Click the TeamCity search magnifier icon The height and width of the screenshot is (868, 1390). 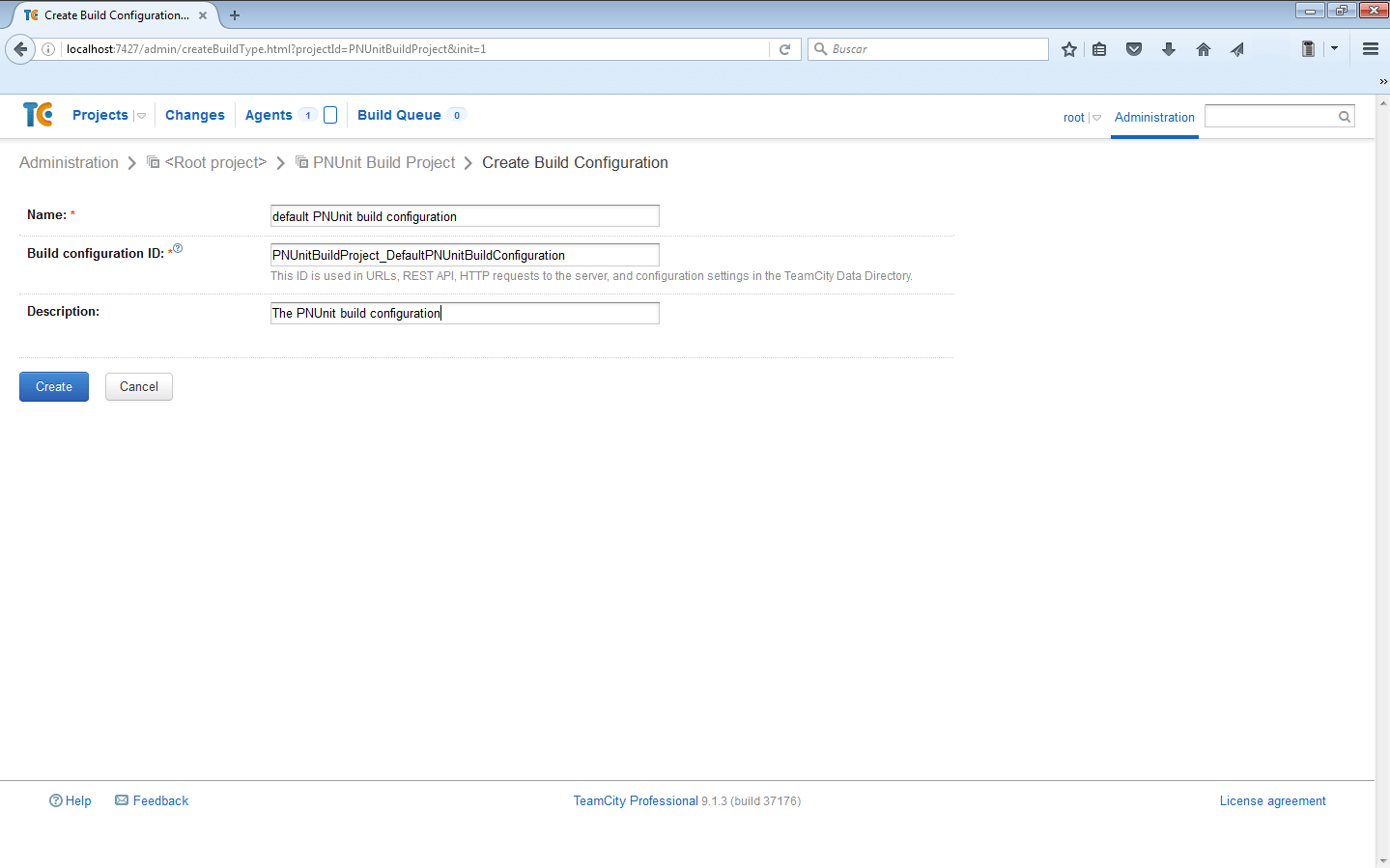tap(1344, 117)
